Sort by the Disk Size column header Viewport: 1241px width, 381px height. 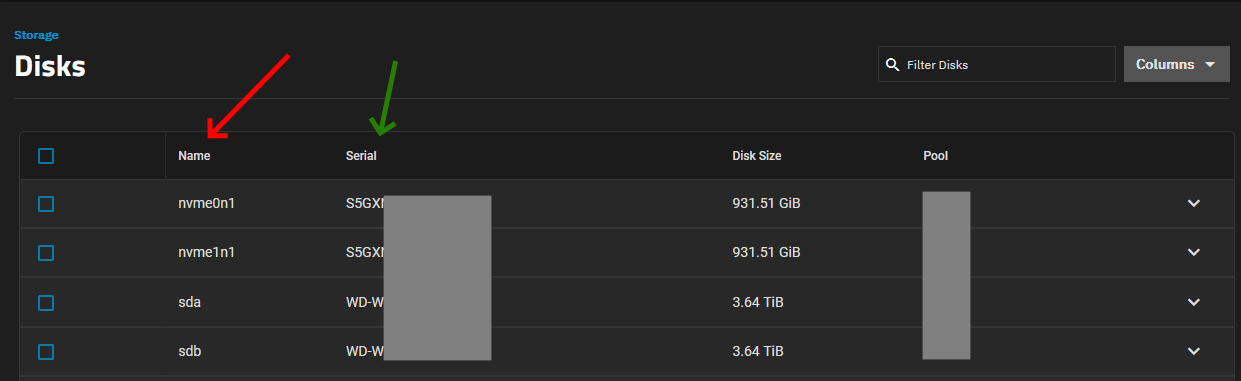point(757,156)
